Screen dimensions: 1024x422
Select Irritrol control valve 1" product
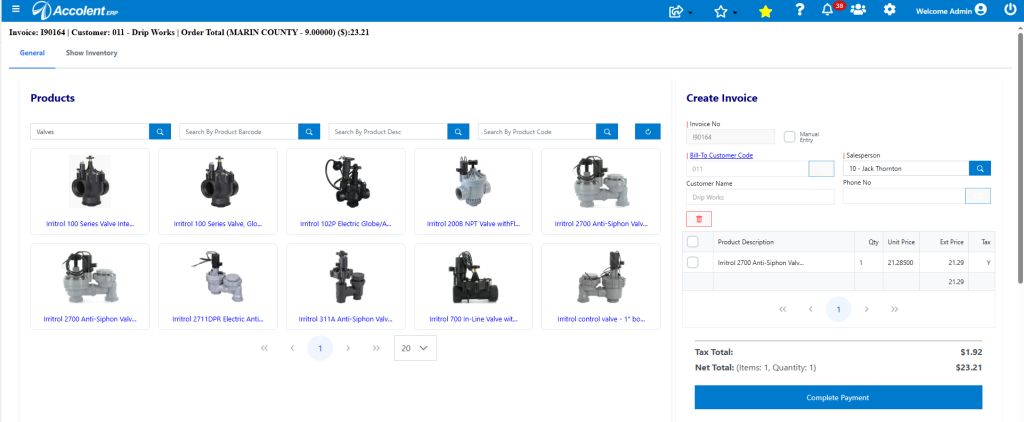point(601,287)
